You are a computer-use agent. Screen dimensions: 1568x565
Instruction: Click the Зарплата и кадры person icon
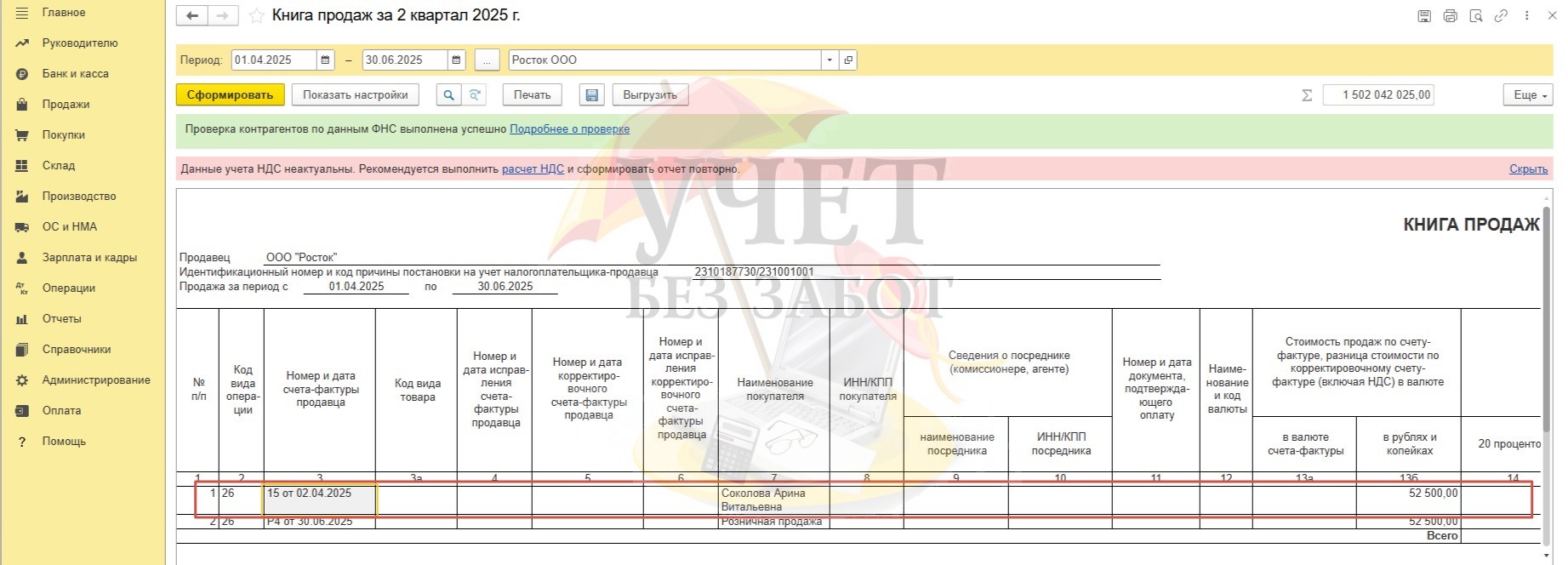click(x=22, y=258)
